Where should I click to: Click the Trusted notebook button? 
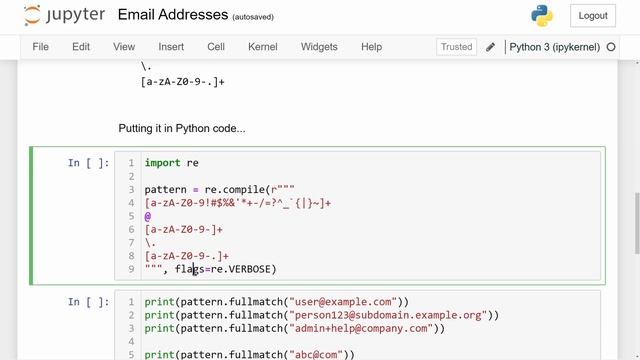click(456, 47)
